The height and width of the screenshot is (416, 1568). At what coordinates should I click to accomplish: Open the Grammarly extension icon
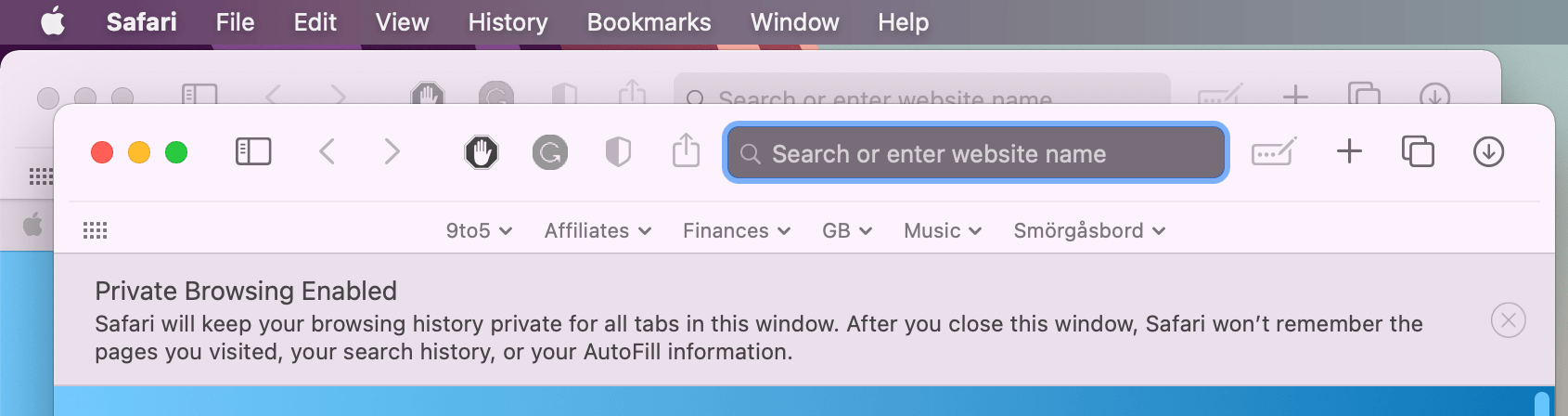[x=550, y=152]
